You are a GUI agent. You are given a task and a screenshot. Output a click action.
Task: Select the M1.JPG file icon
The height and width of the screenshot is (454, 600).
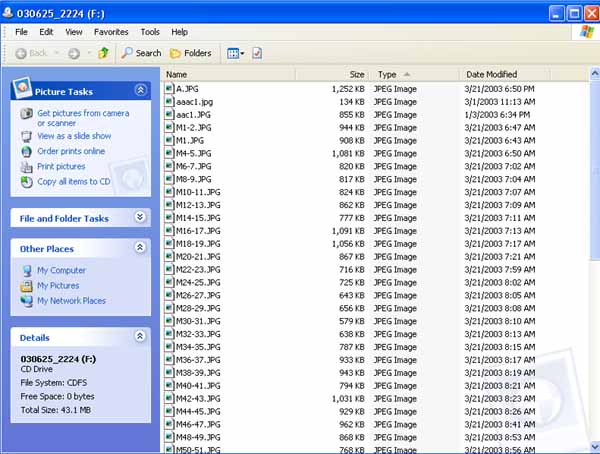point(169,140)
